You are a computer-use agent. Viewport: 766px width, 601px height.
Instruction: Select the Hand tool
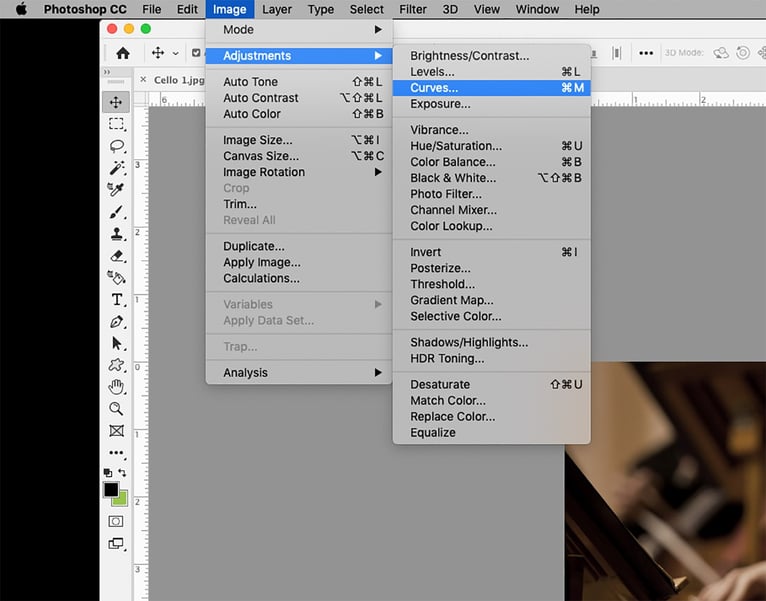pyautogui.click(x=116, y=387)
